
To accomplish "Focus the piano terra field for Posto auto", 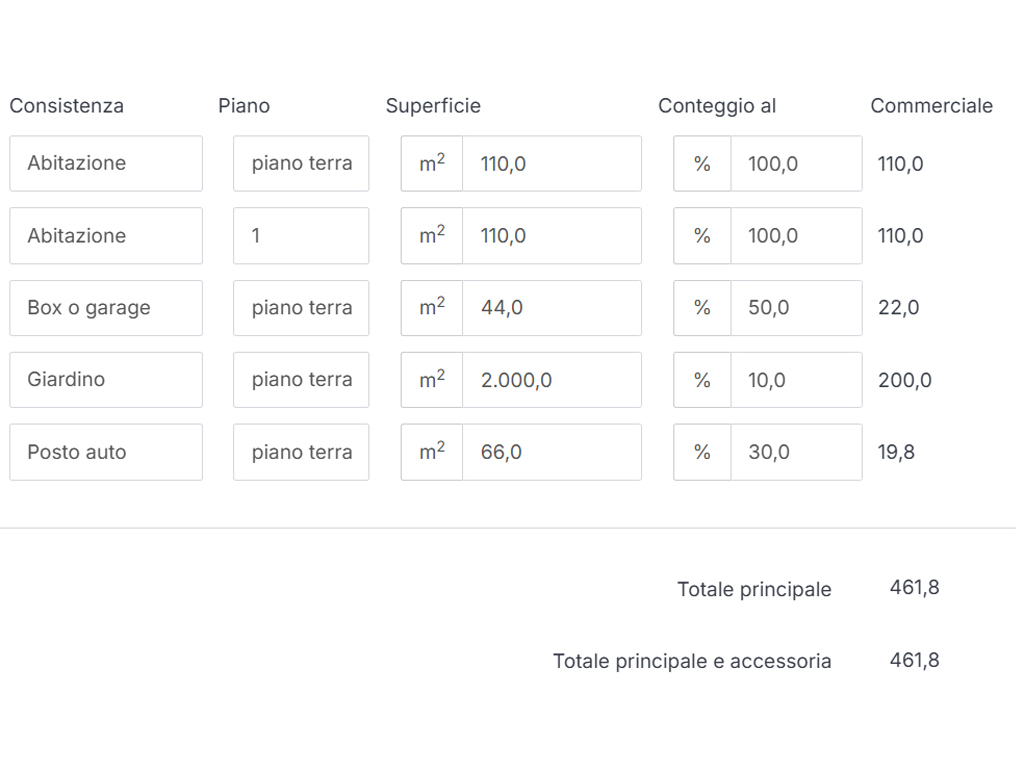I will point(301,452).
